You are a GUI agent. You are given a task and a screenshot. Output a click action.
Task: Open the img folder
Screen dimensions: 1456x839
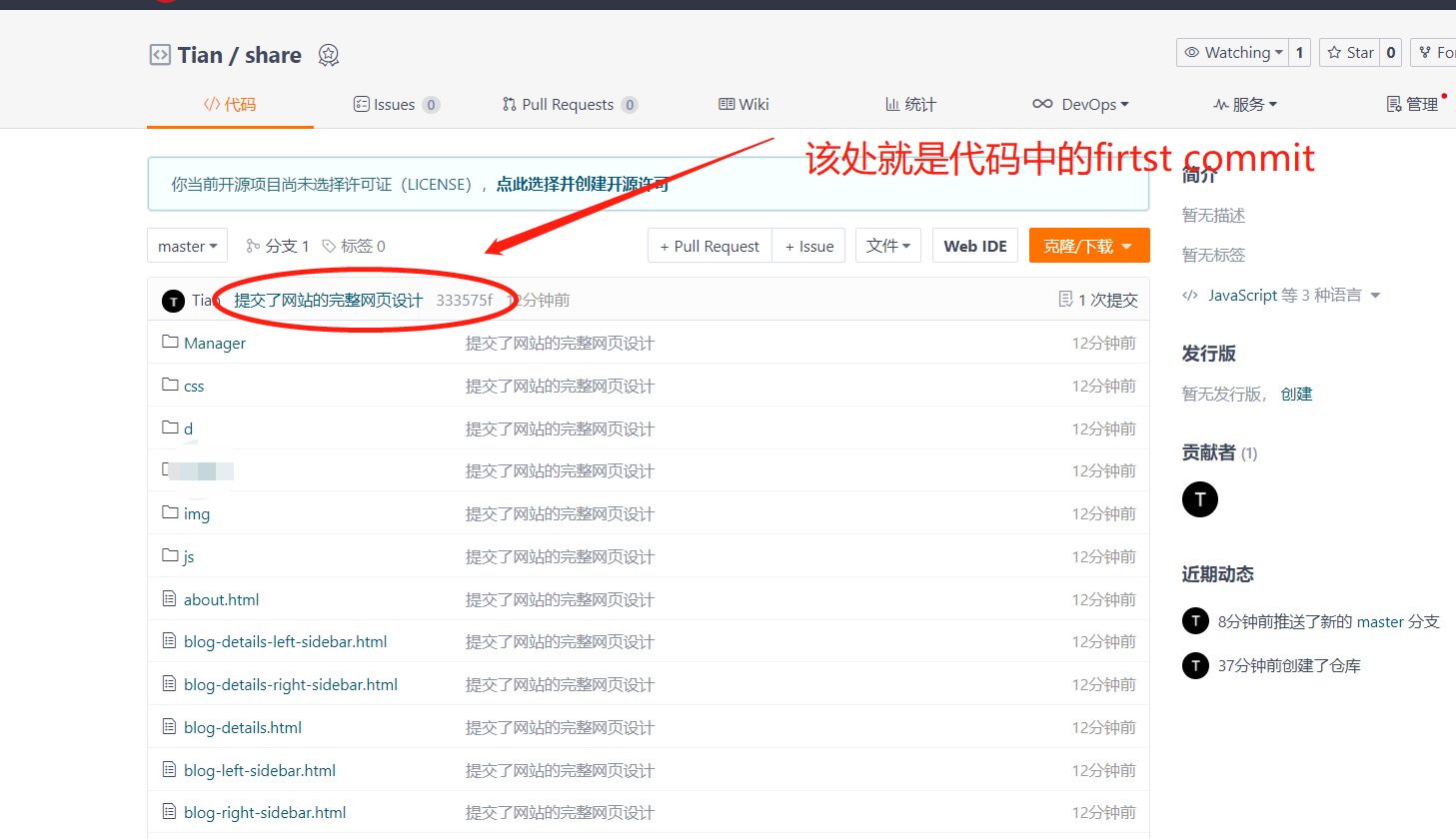click(x=197, y=513)
